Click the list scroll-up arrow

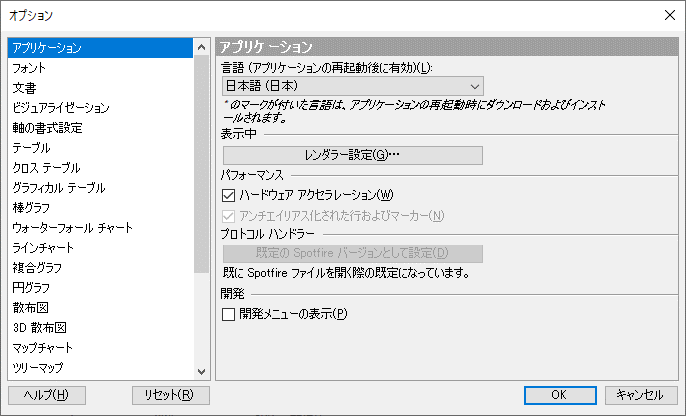[x=201, y=47]
